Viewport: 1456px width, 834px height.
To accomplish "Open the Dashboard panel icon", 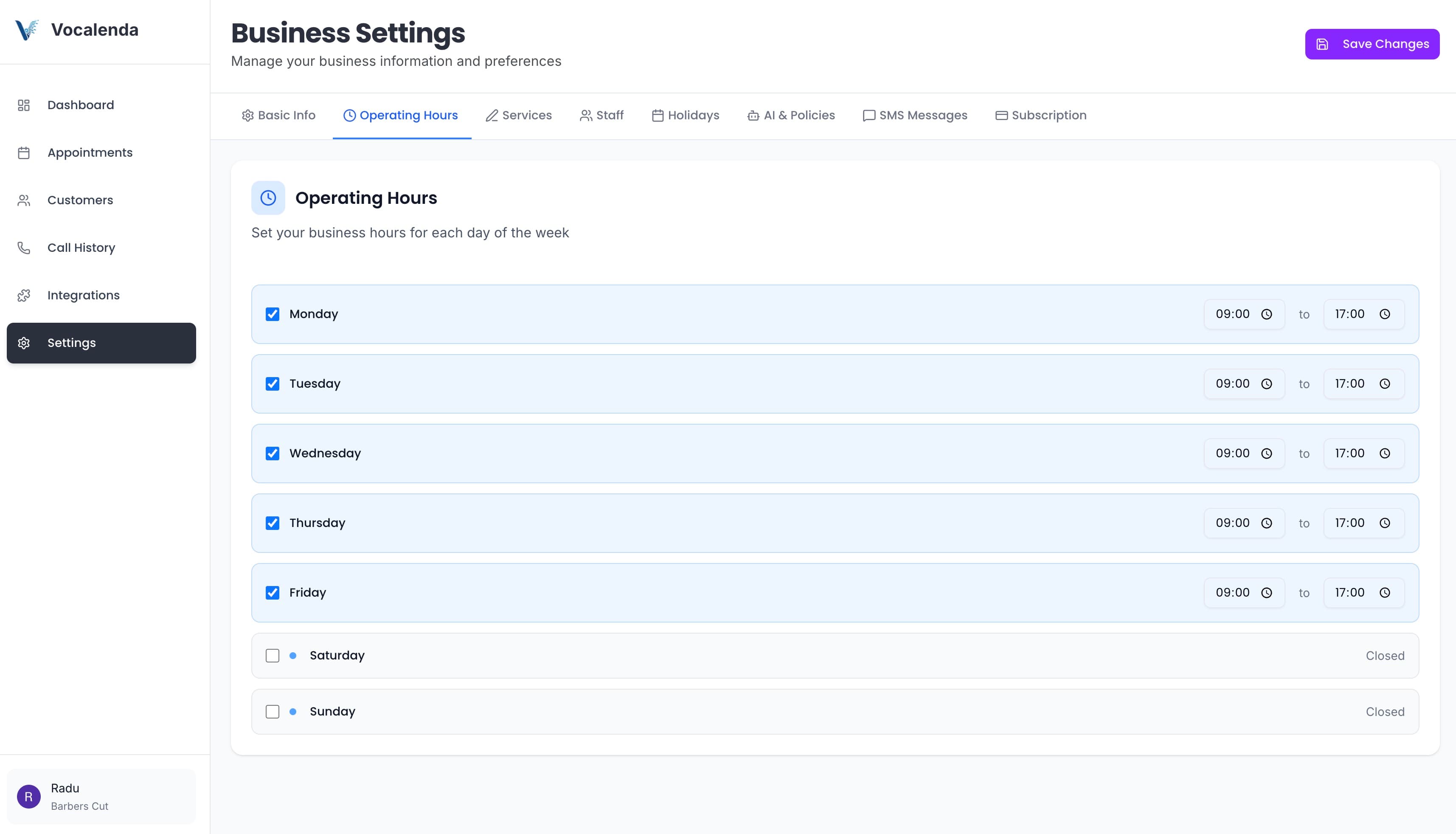I will (x=23, y=105).
